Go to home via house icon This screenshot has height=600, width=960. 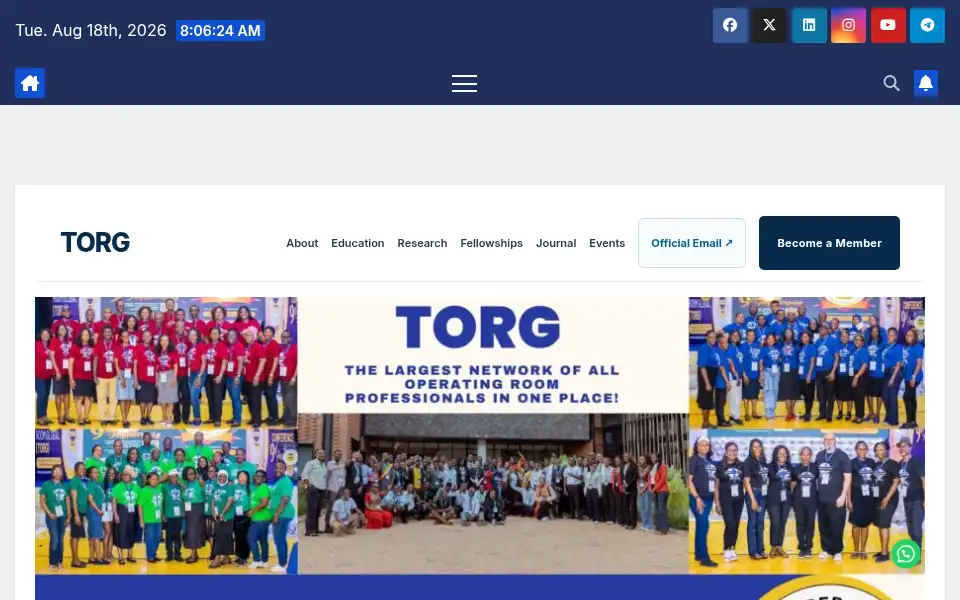tap(30, 83)
